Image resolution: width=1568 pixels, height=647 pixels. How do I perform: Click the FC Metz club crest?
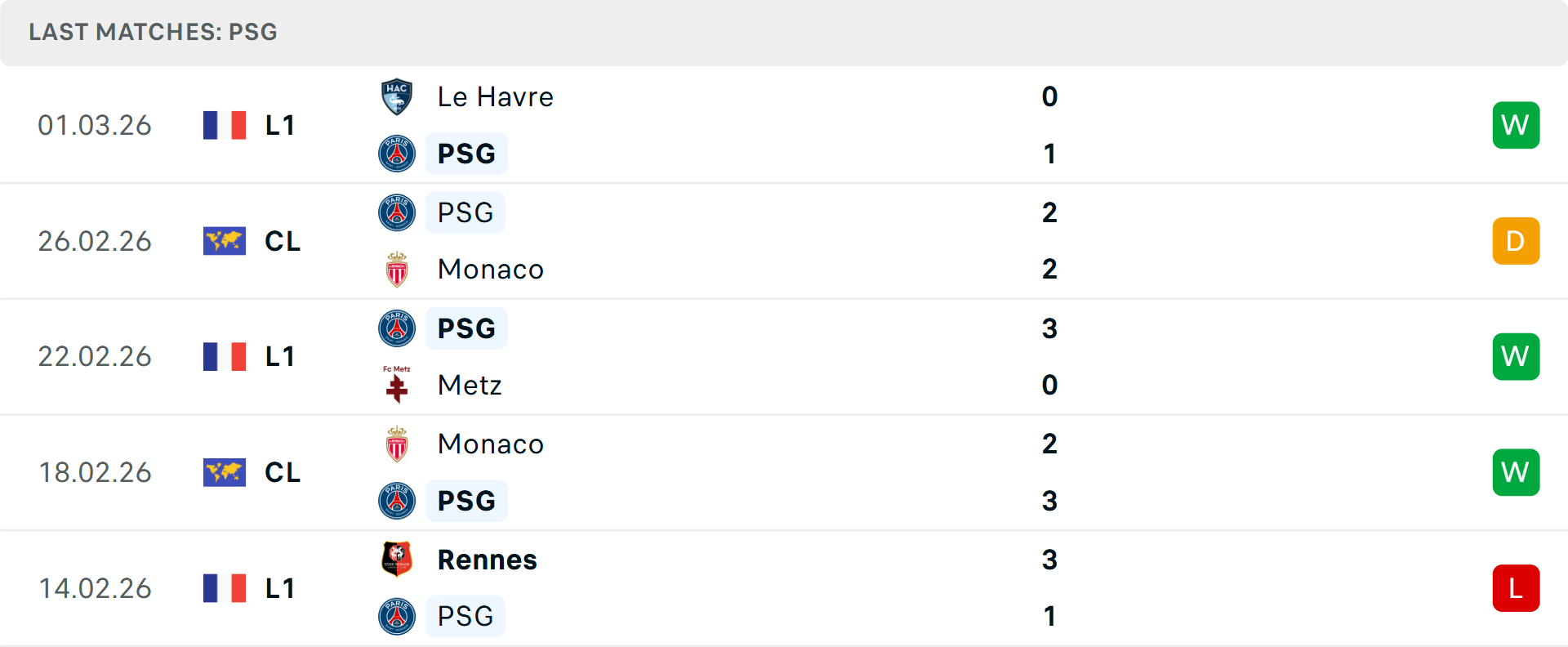click(x=397, y=385)
